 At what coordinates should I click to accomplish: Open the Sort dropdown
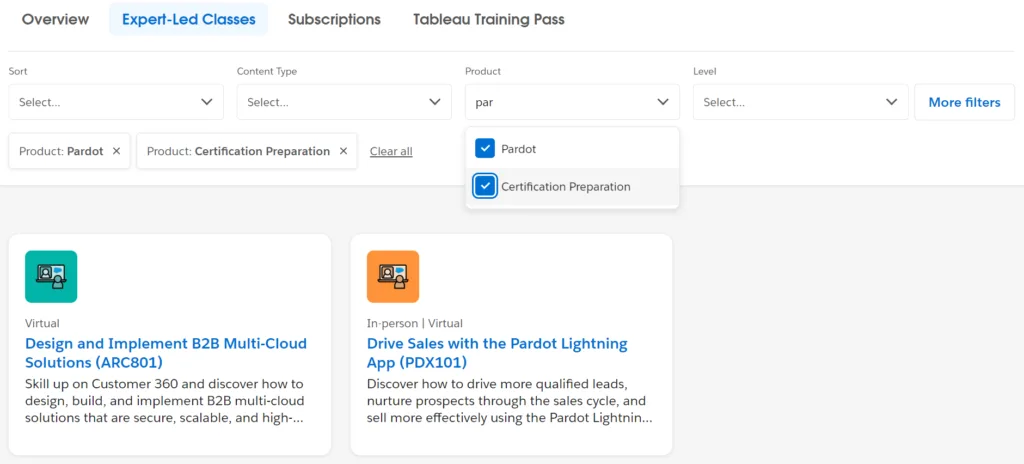116,102
